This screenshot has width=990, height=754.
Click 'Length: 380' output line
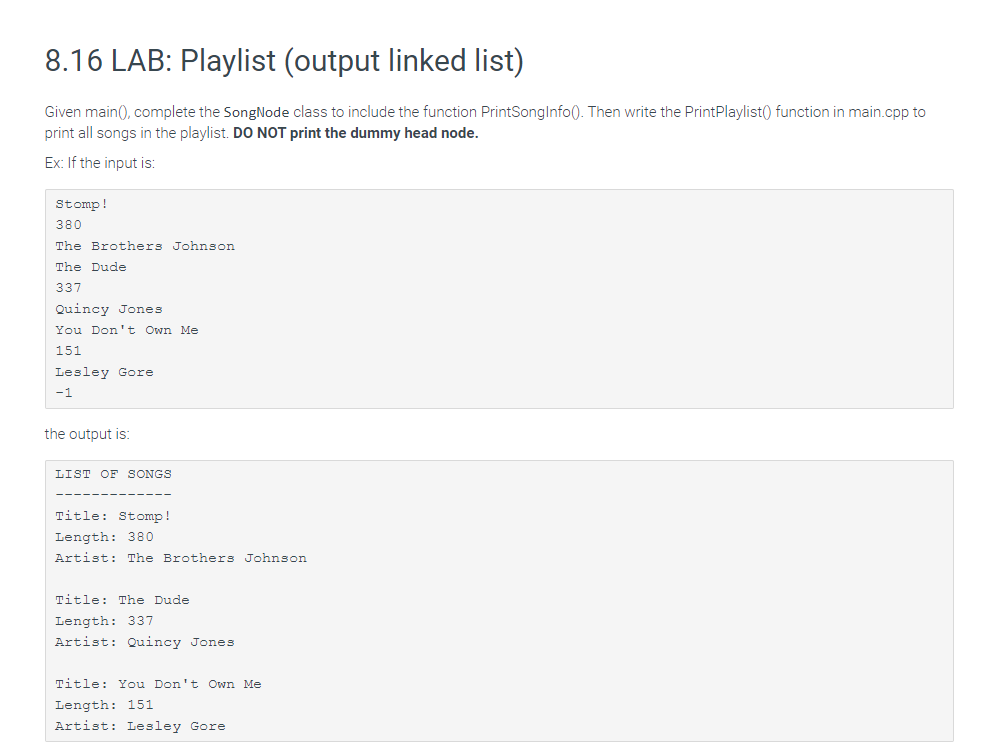(x=104, y=537)
